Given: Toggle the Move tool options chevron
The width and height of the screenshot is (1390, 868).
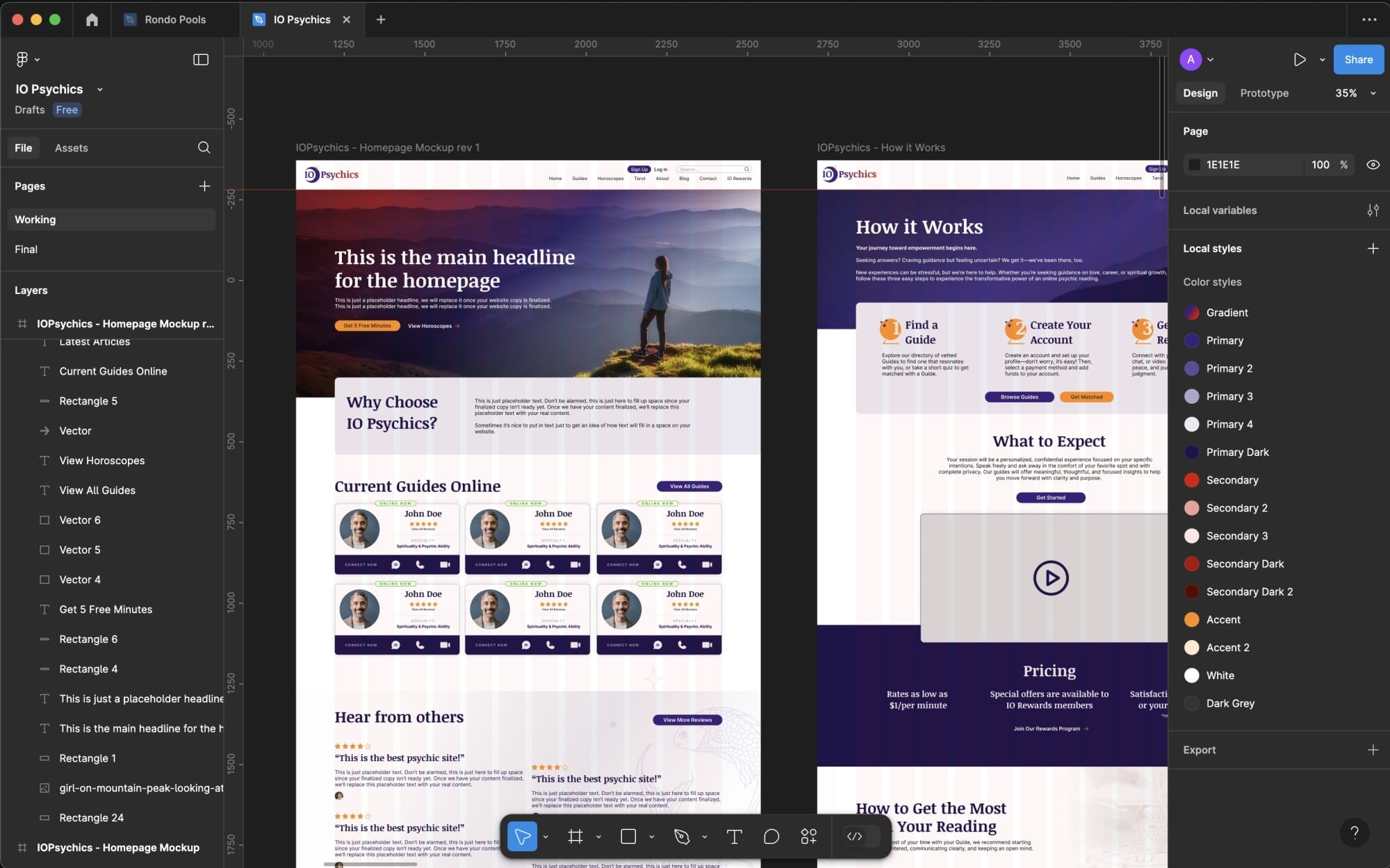Looking at the screenshot, I should (545, 837).
